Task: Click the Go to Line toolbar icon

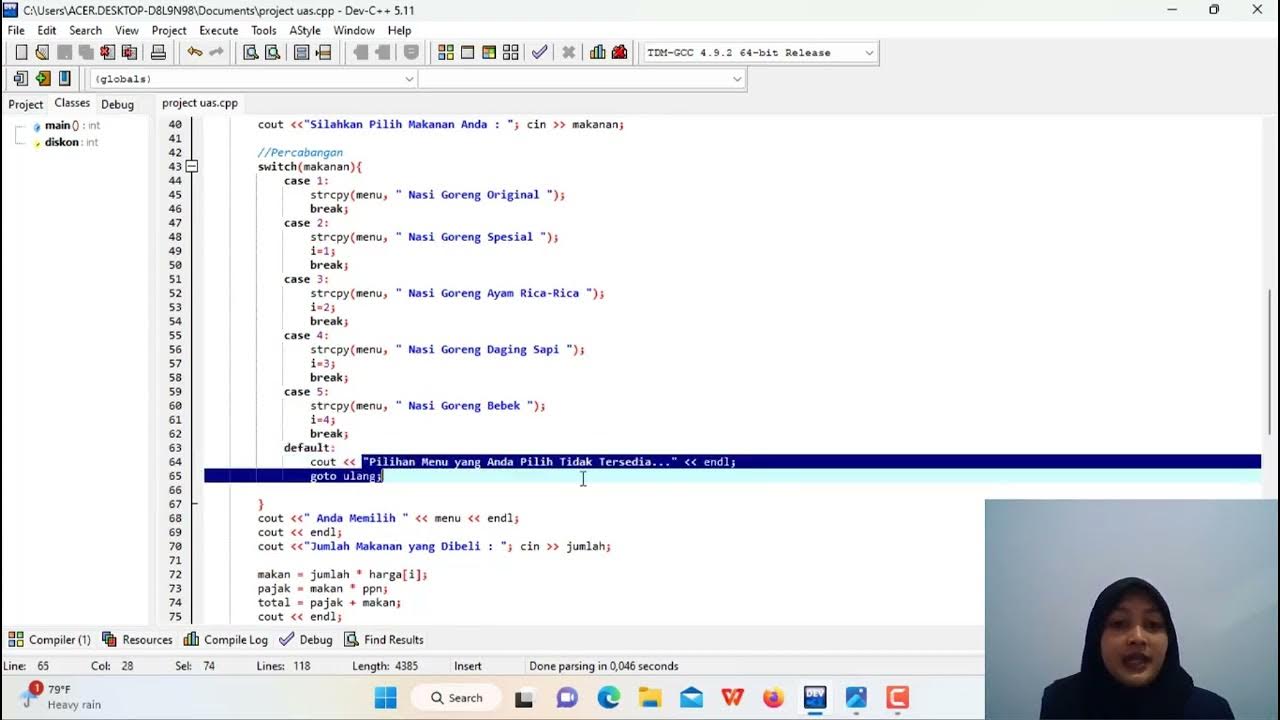Action: pyautogui.click(x=323, y=52)
